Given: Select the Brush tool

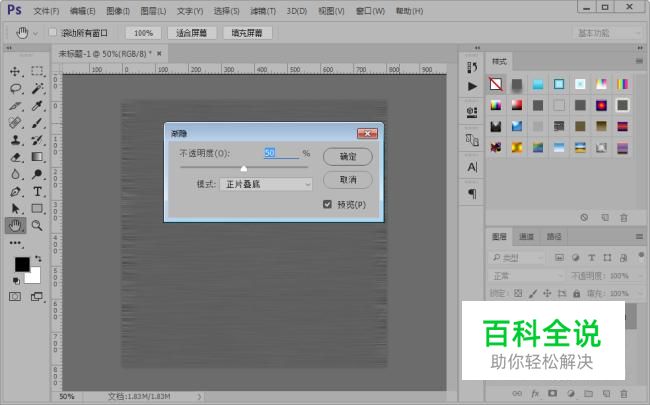Looking at the screenshot, I should [37, 123].
